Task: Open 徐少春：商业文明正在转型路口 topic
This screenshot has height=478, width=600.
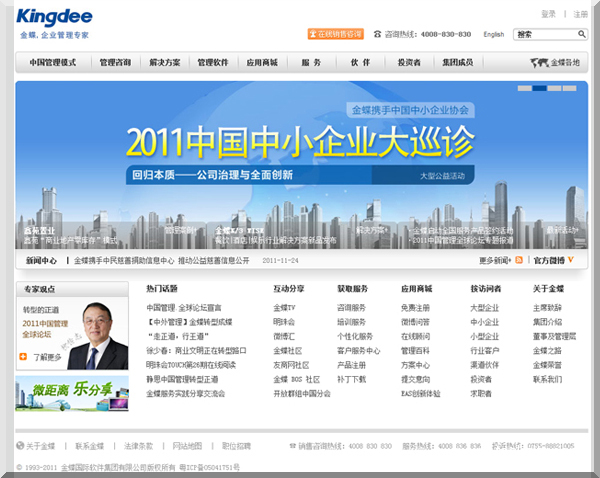Action: pyautogui.click(x=196, y=351)
